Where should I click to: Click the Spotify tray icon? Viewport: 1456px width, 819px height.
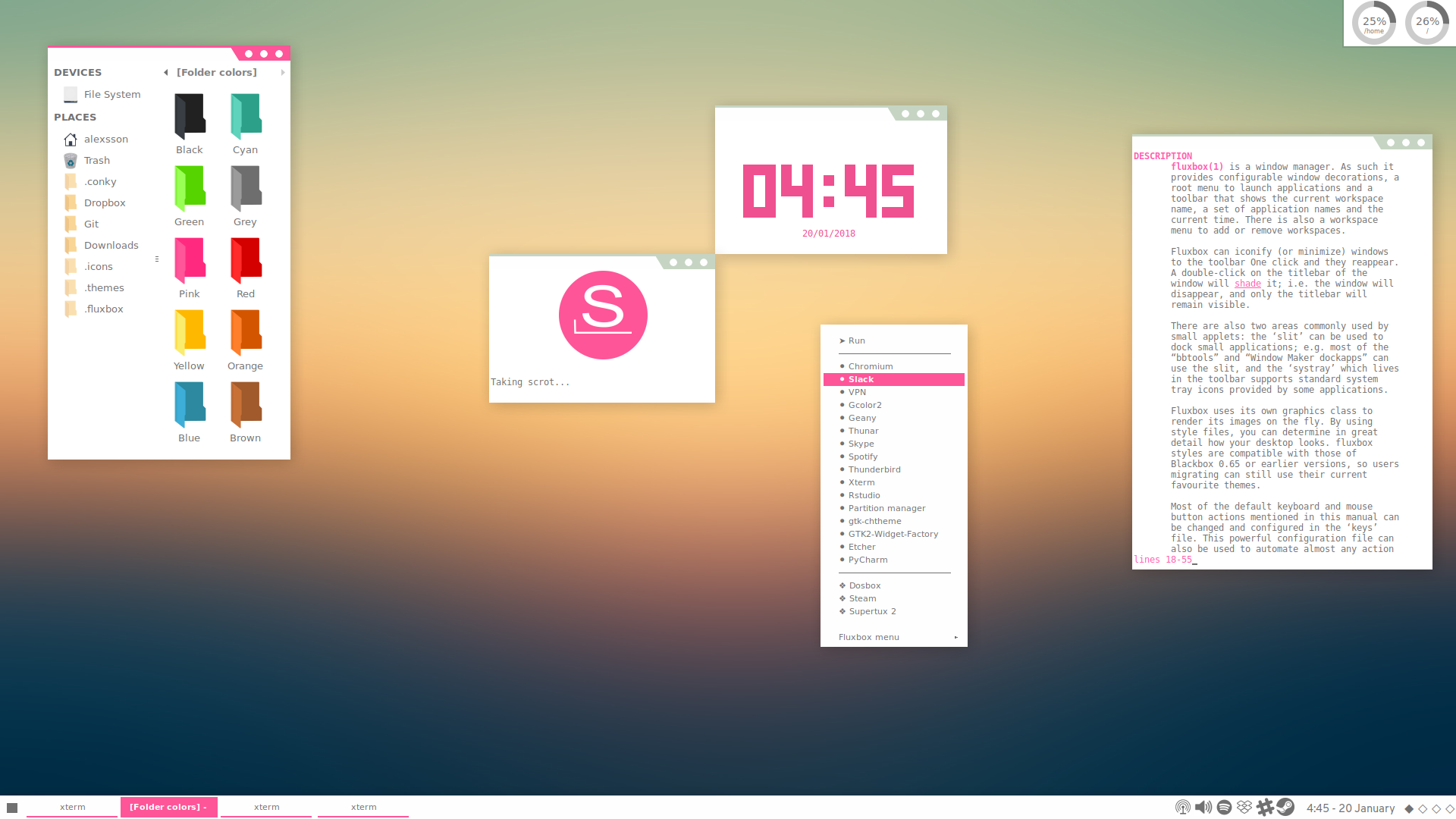coord(1224,808)
